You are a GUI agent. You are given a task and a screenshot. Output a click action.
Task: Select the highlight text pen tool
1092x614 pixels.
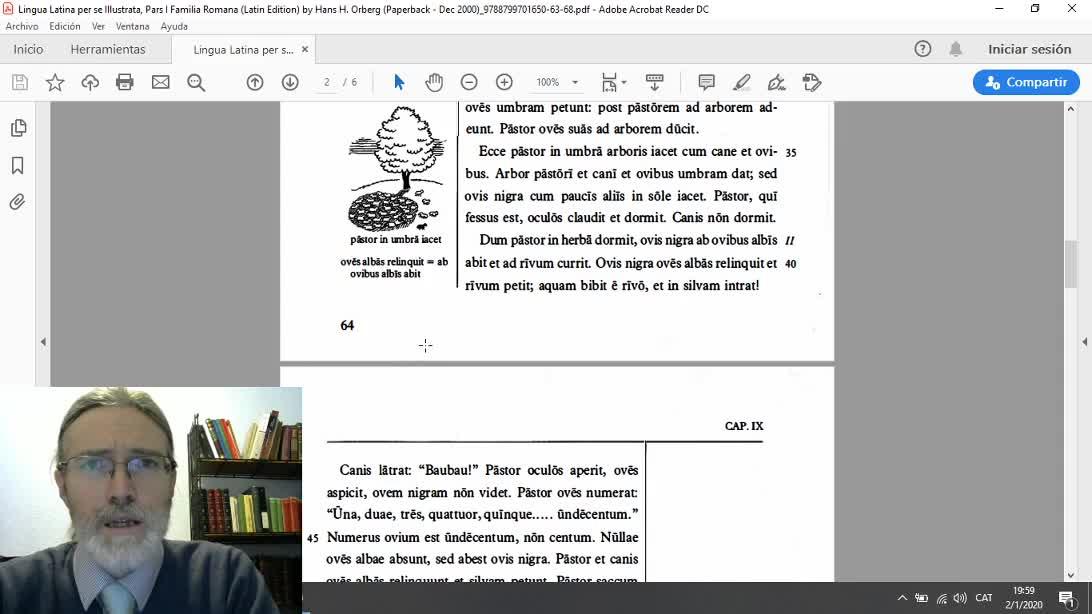(742, 82)
